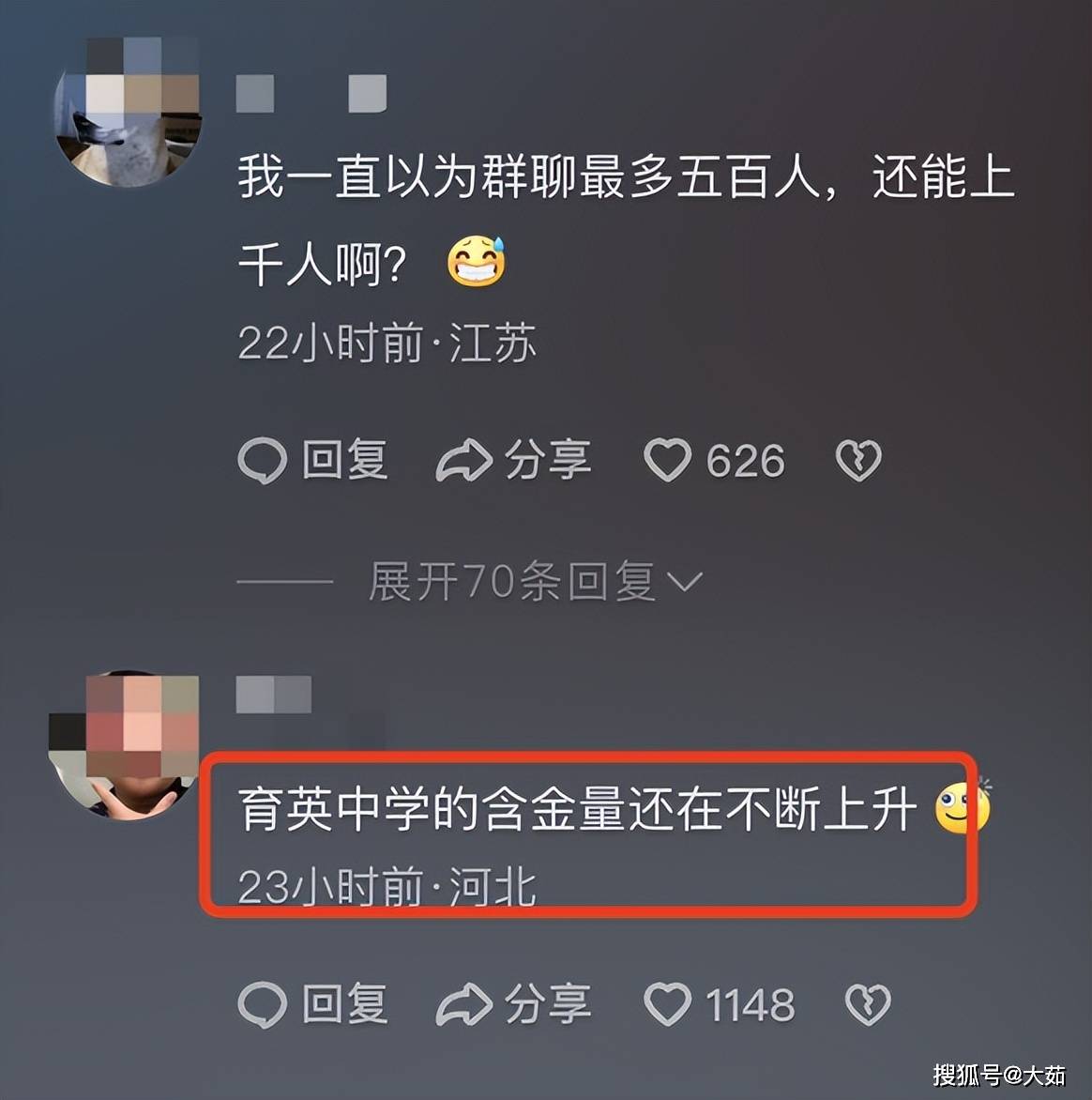Image resolution: width=1092 pixels, height=1100 pixels.
Task: Open the first commenter's blurred username
Action: (311, 93)
